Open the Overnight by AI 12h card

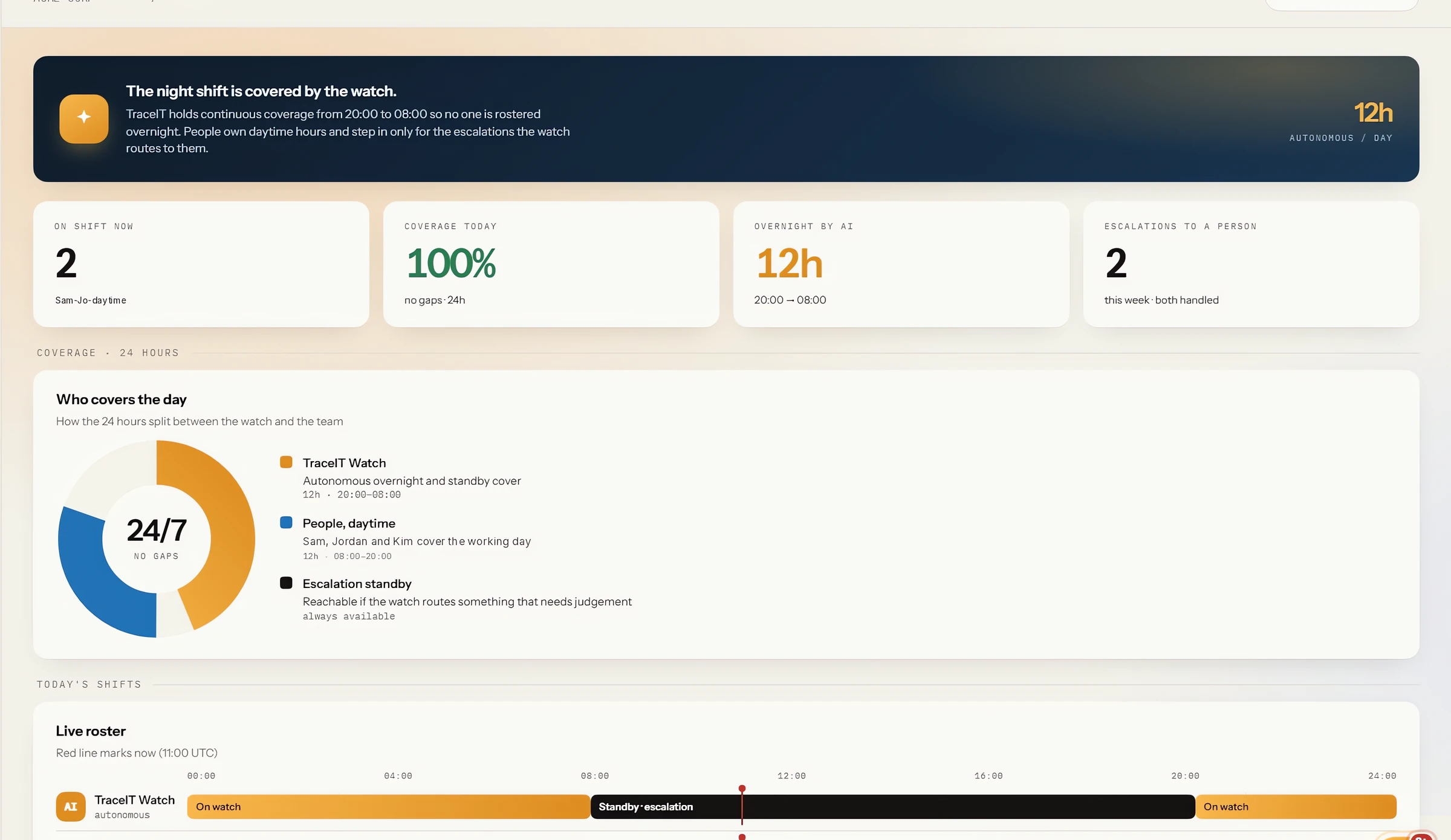(x=901, y=264)
